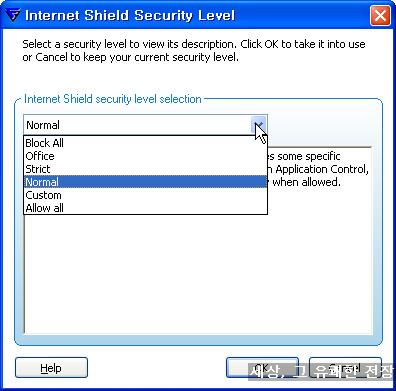
Task: Click the 'Internet Shield security level selection' group label
Action: pyautogui.click(x=113, y=99)
